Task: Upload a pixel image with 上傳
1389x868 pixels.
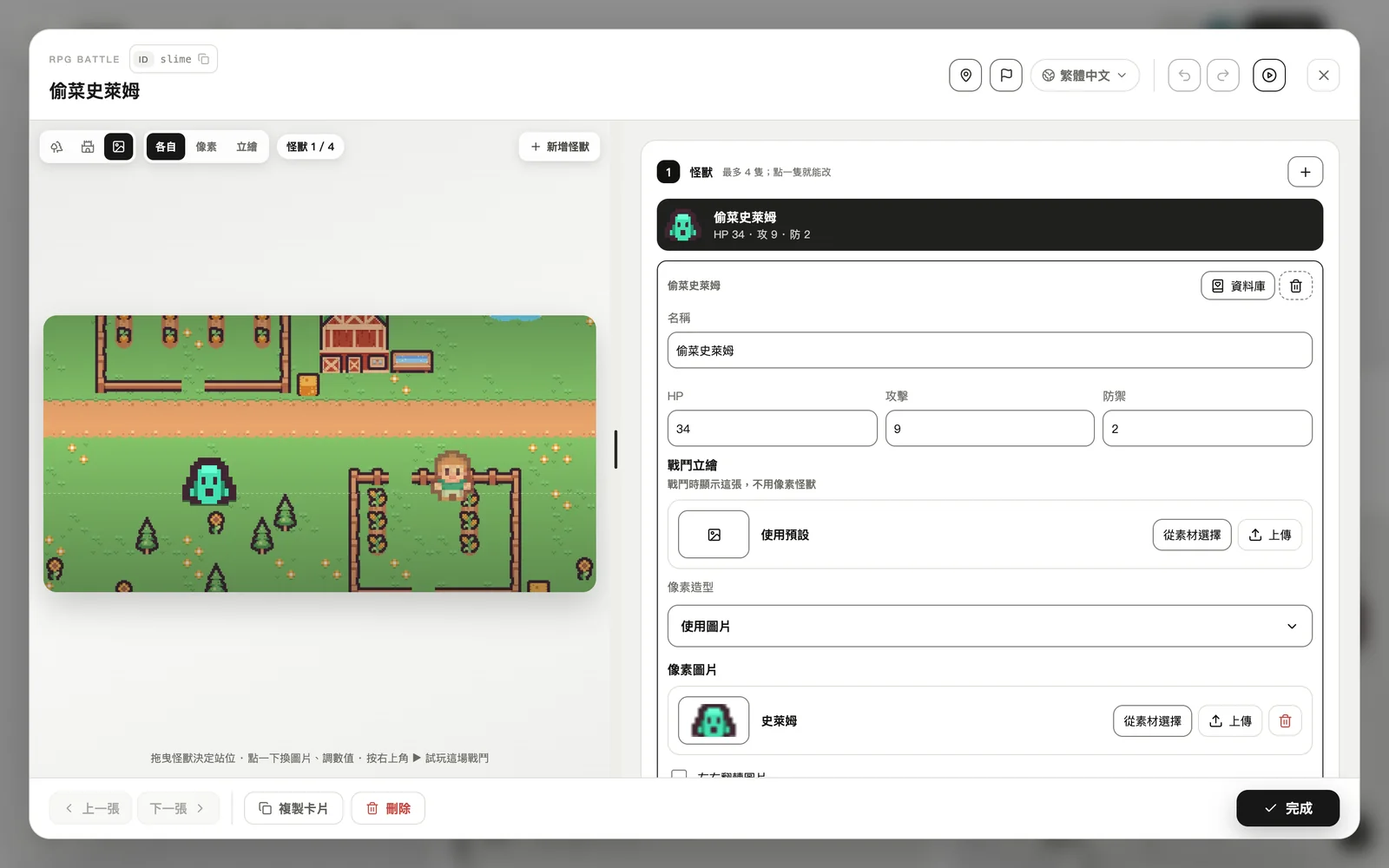Action: (x=1230, y=720)
